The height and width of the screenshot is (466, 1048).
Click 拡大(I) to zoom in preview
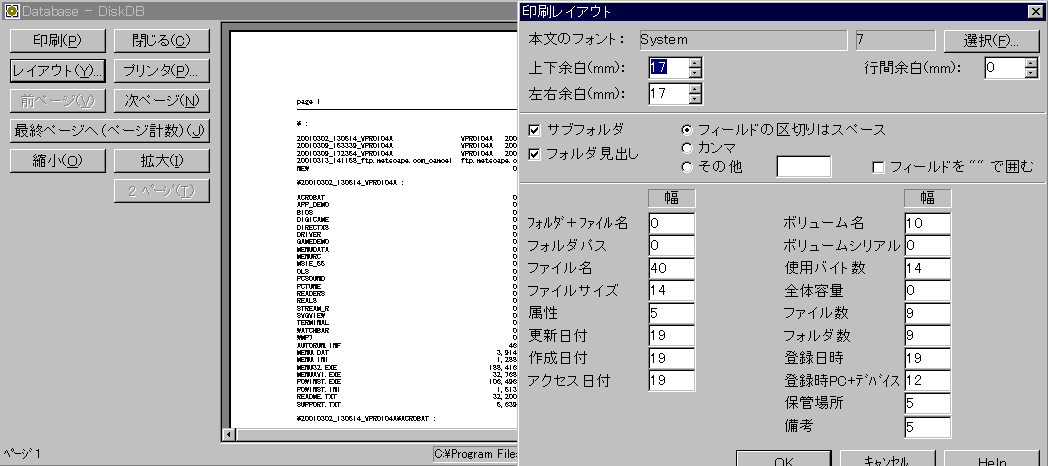coord(160,161)
